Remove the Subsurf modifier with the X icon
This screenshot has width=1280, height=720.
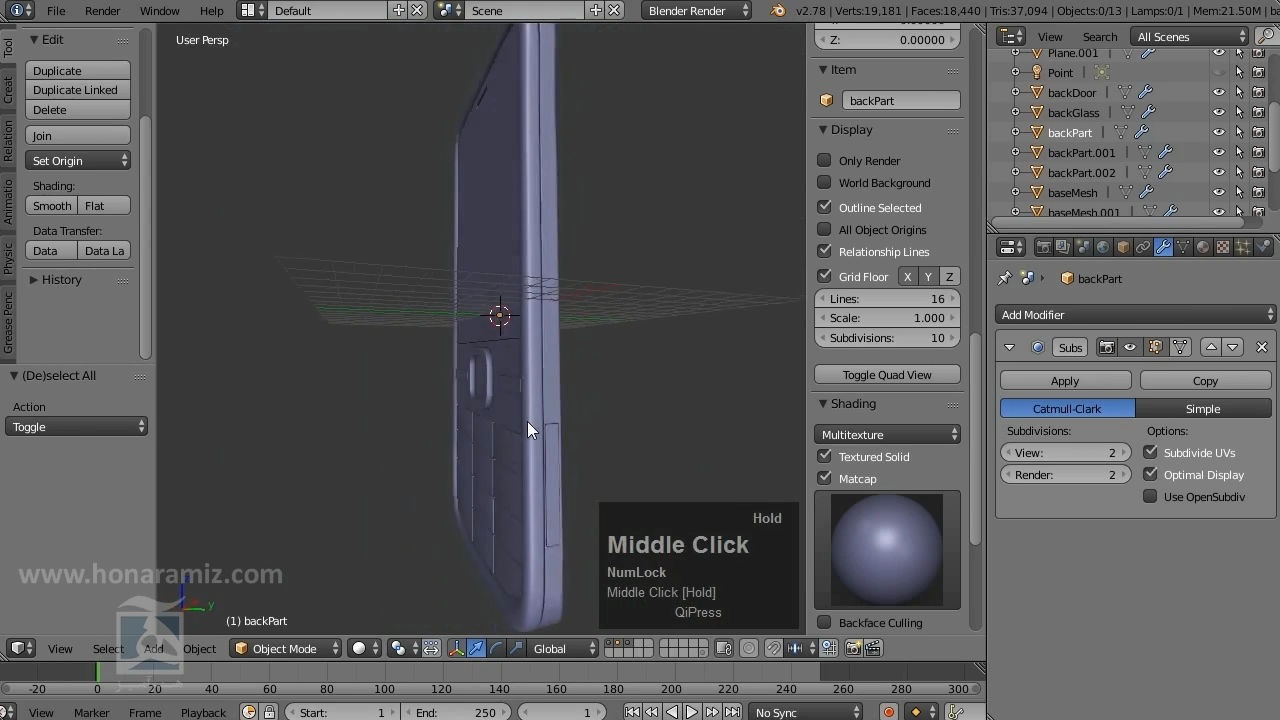coord(1262,347)
